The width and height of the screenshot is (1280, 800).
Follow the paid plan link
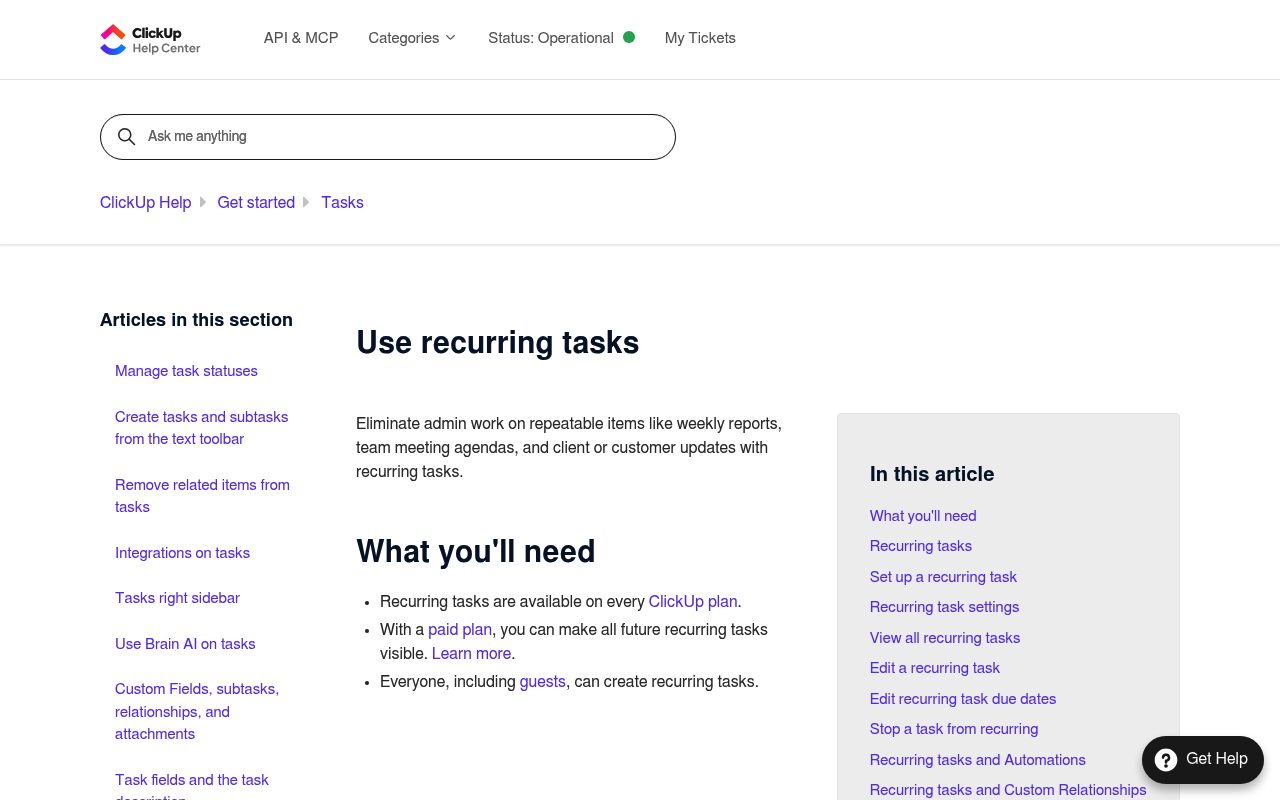[460, 630]
